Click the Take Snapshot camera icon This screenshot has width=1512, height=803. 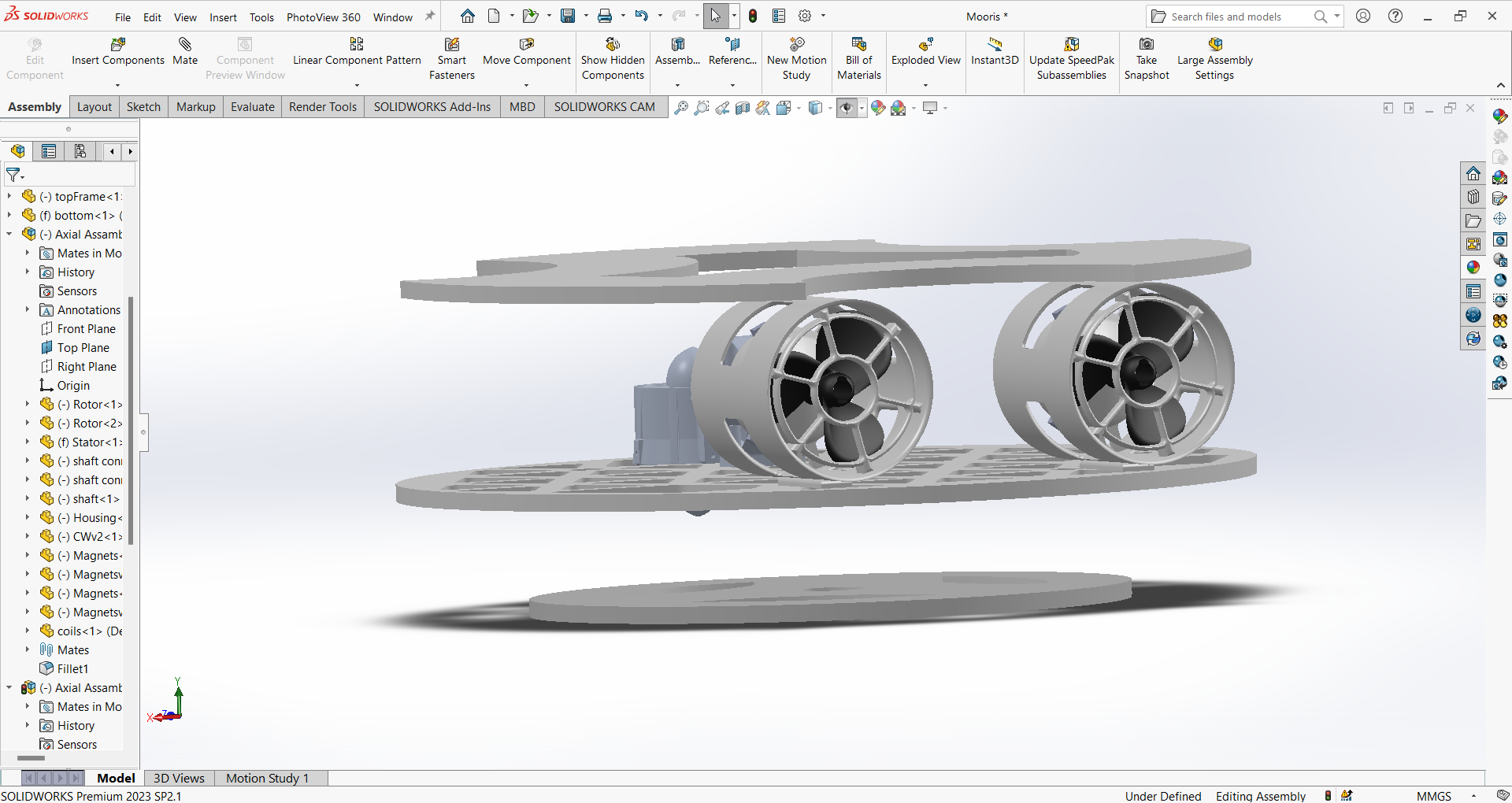(1147, 45)
